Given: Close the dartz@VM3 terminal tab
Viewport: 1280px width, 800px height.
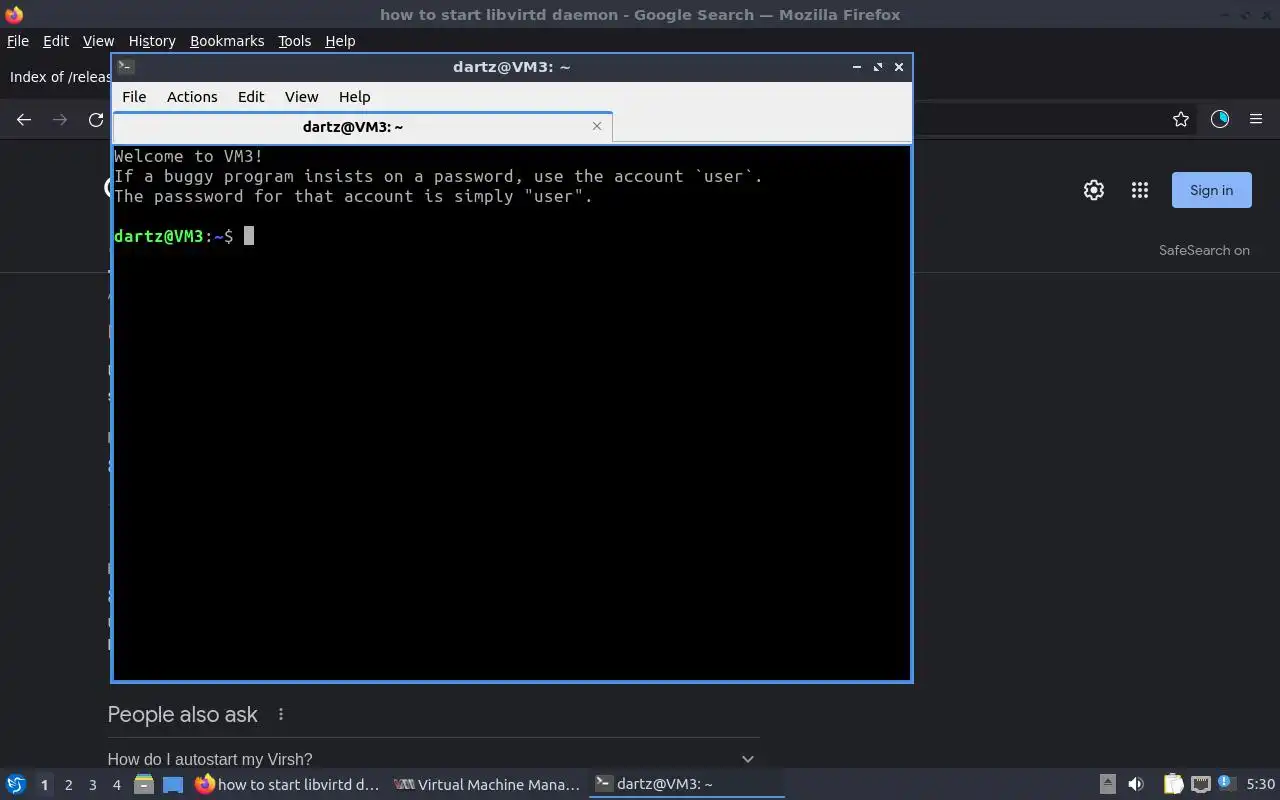Looking at the screenshot, I should 597,126.
